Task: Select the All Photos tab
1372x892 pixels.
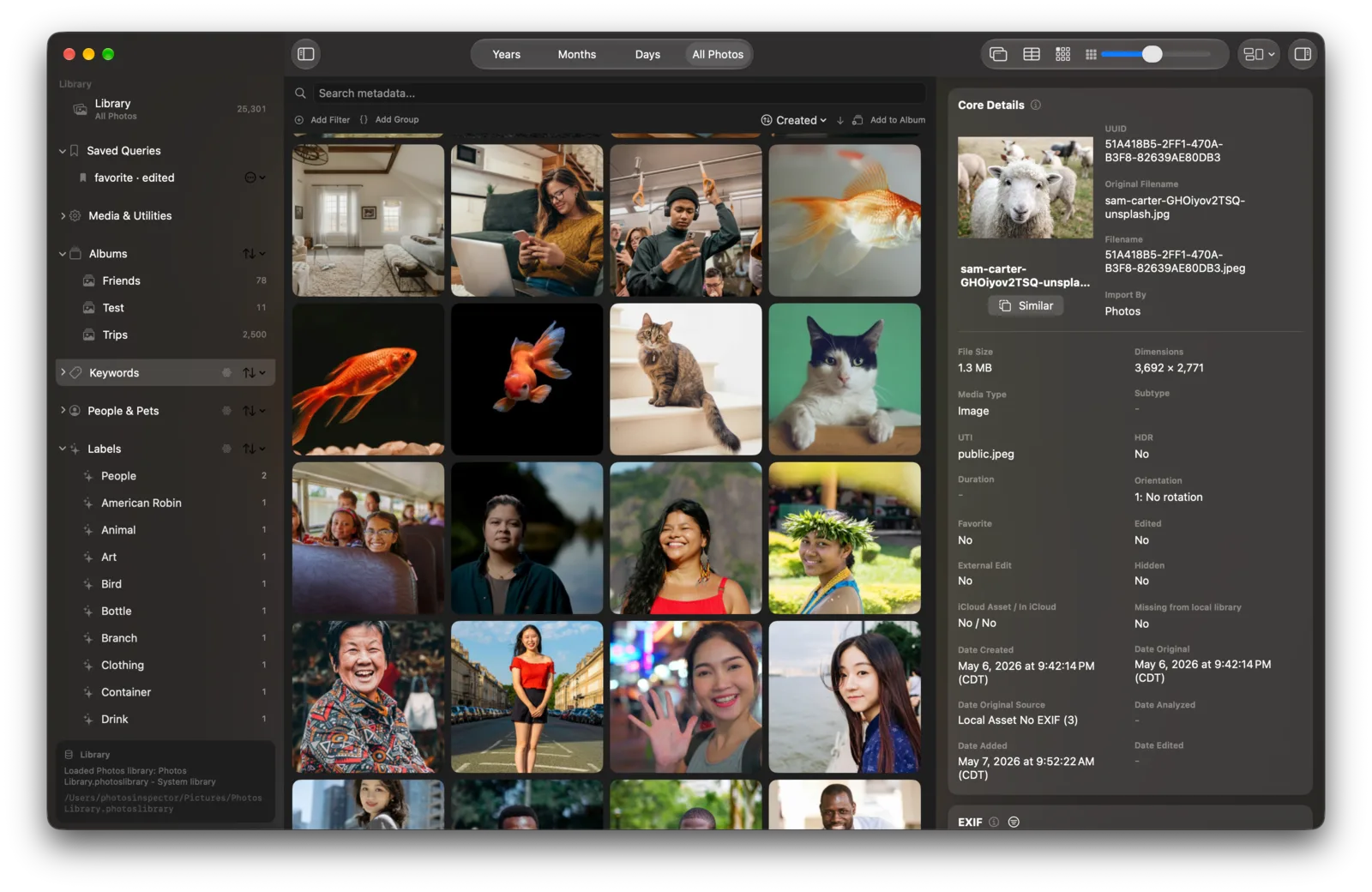Action: (718, 54)
